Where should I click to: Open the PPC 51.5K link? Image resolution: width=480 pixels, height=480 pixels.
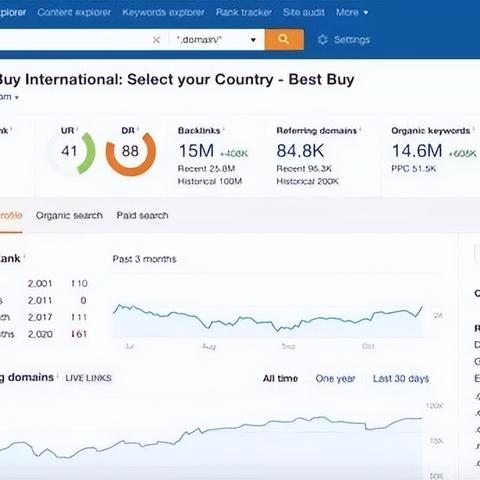pos(414,169)
